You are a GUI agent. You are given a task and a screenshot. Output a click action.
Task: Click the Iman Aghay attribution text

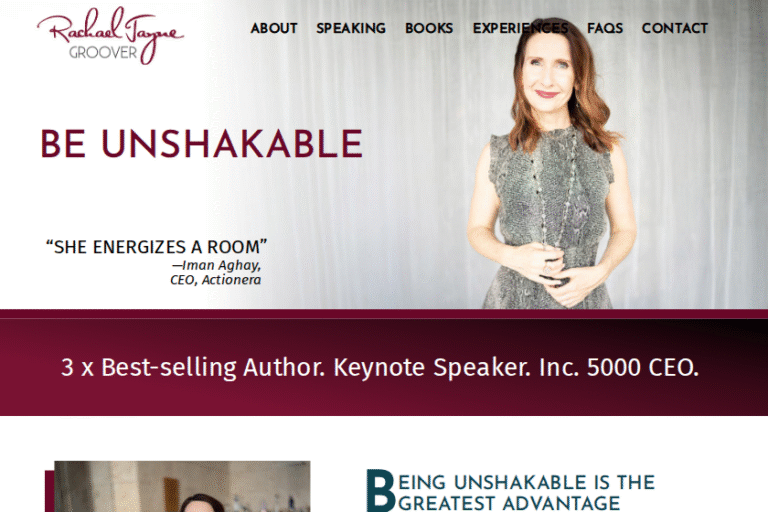coord(216,266)
